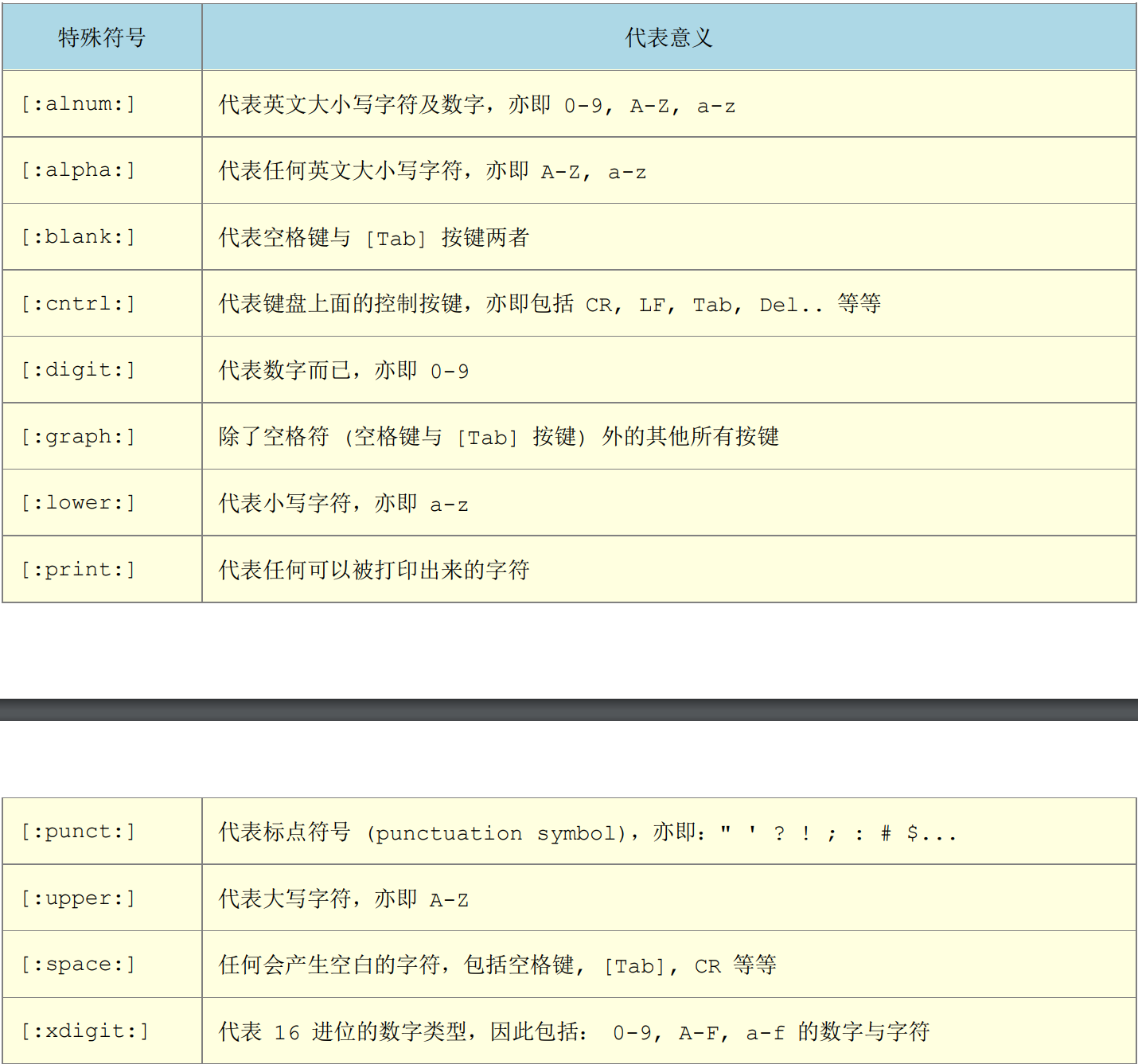Click description 代表任何英文大小写字符
This screenshot has height=1064, width=1138.
[x=669, y=170]
